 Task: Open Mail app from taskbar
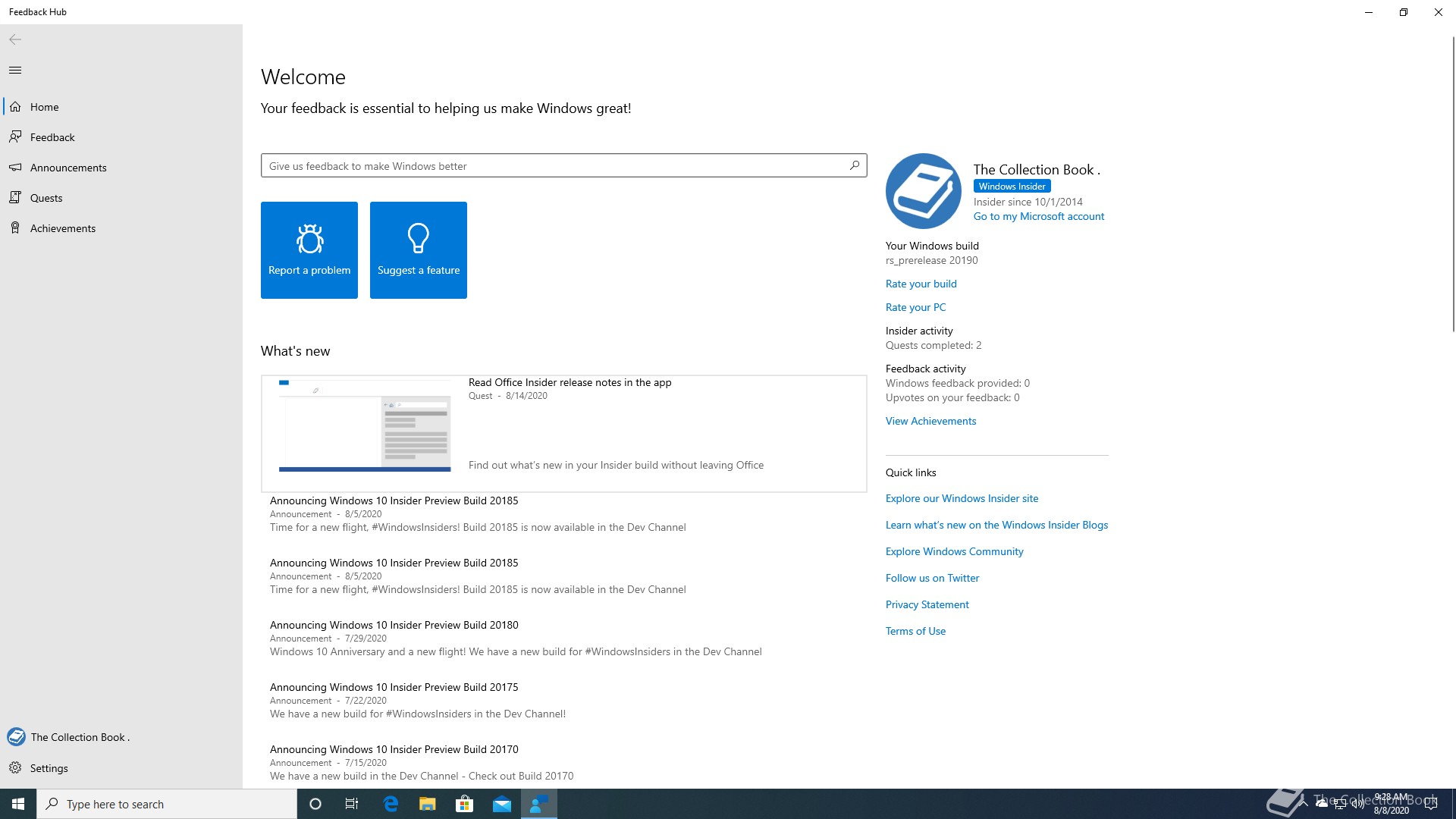[x=502, y=804]
